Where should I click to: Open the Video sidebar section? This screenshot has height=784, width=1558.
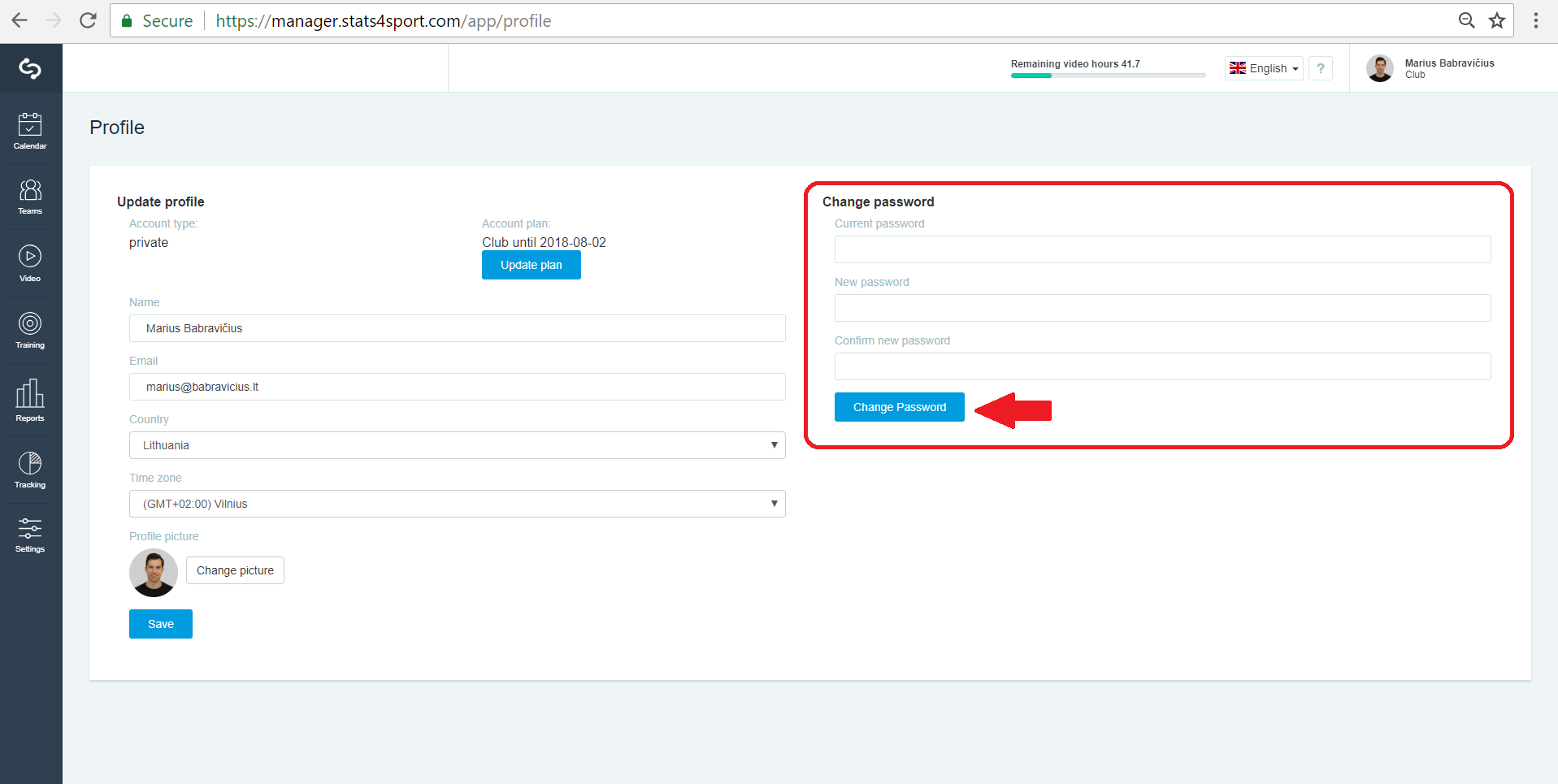tap(30, 264)
